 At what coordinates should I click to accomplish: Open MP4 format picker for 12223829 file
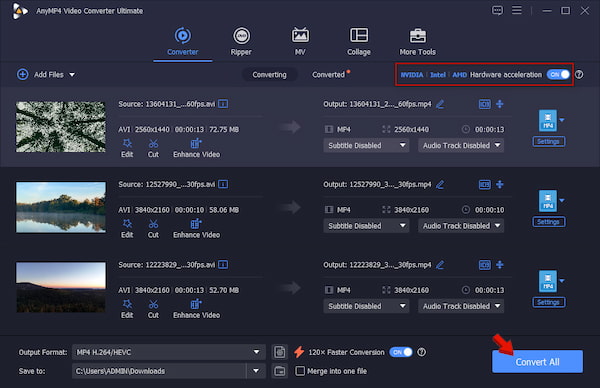click(551, 281)
